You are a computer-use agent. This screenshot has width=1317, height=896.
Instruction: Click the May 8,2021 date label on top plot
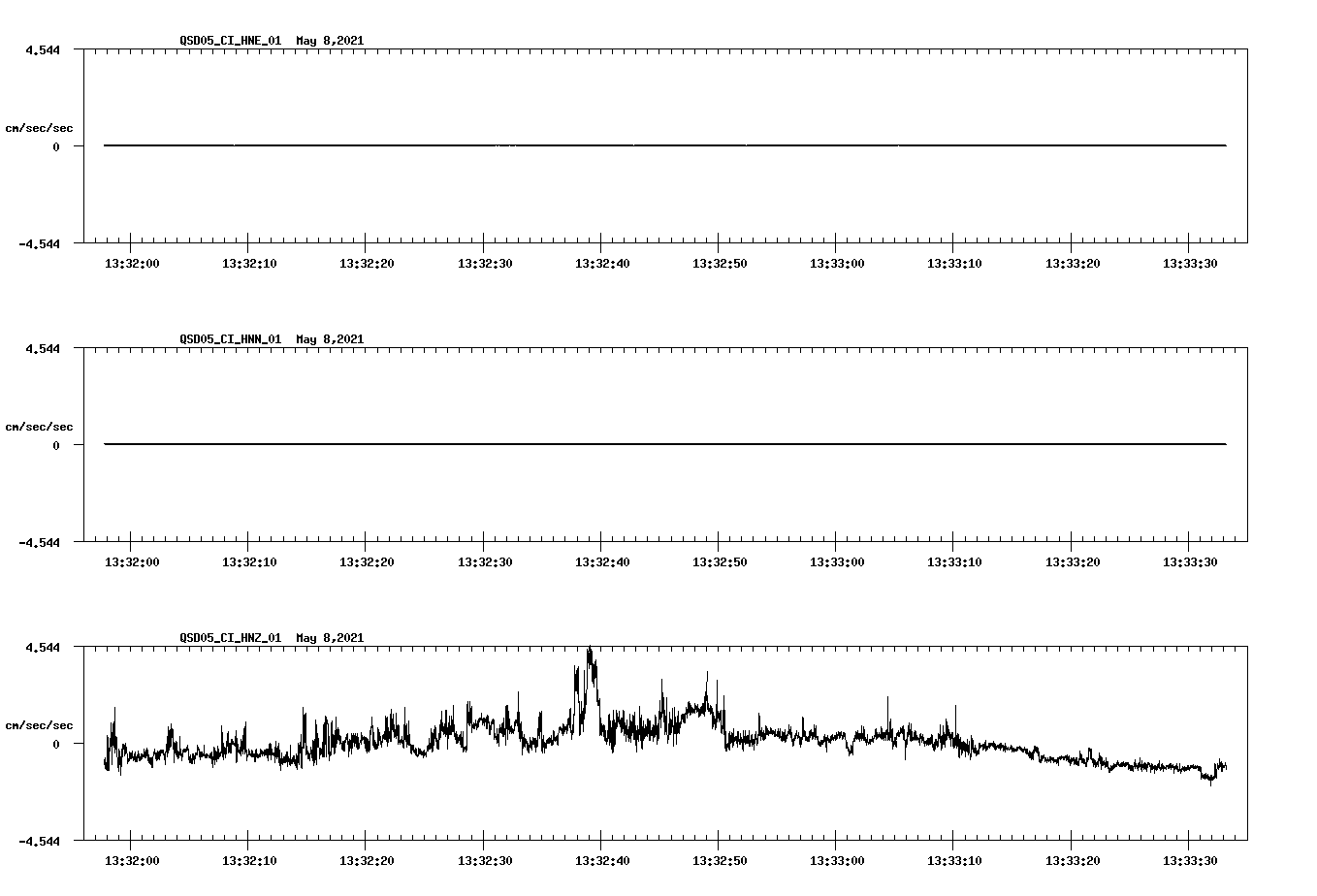(330, 41)
